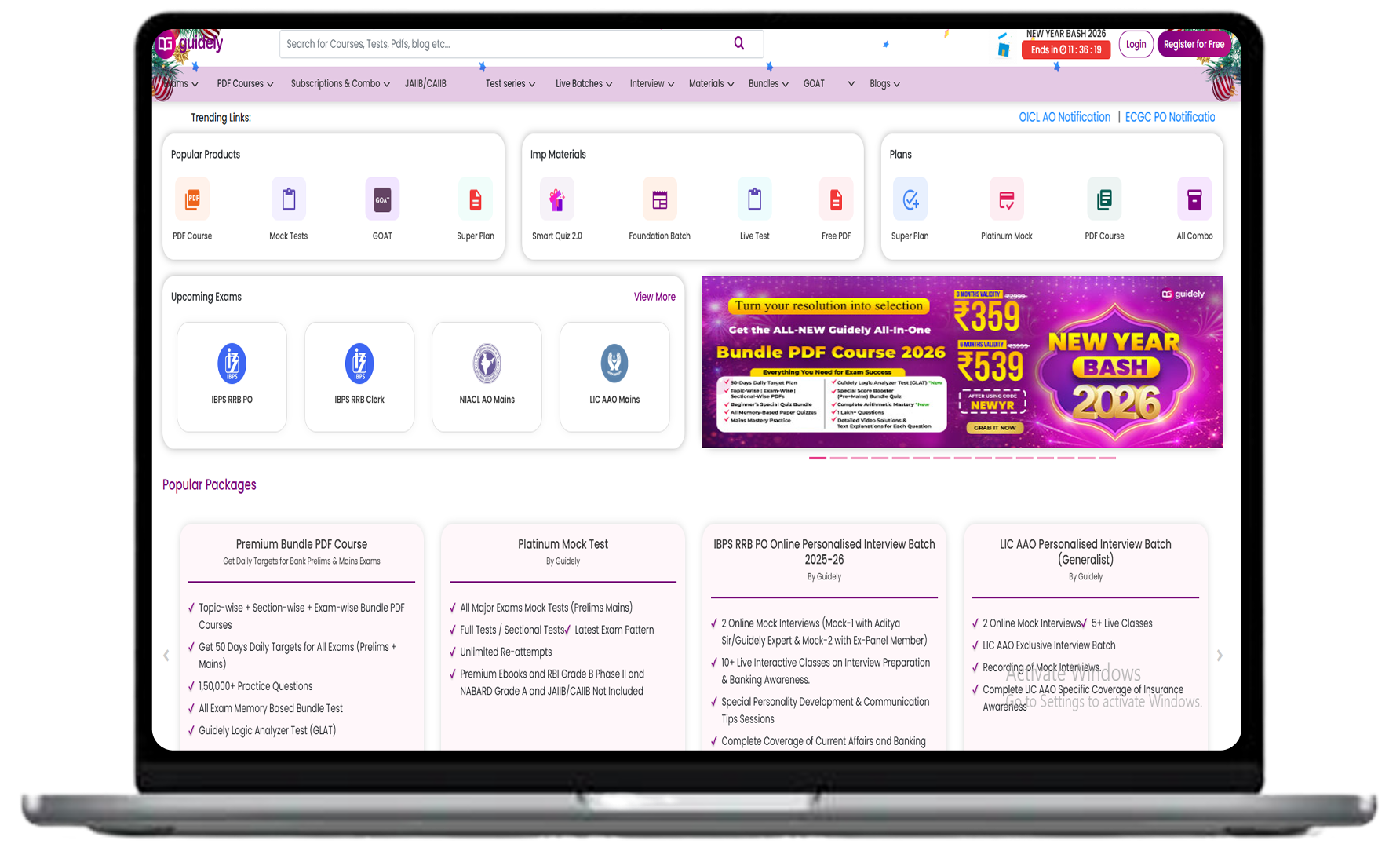This screenshot has width=1400, height=855.
Task: Click the Platinum Mock icon under Plans
Action: click(x=1006, y=199)
